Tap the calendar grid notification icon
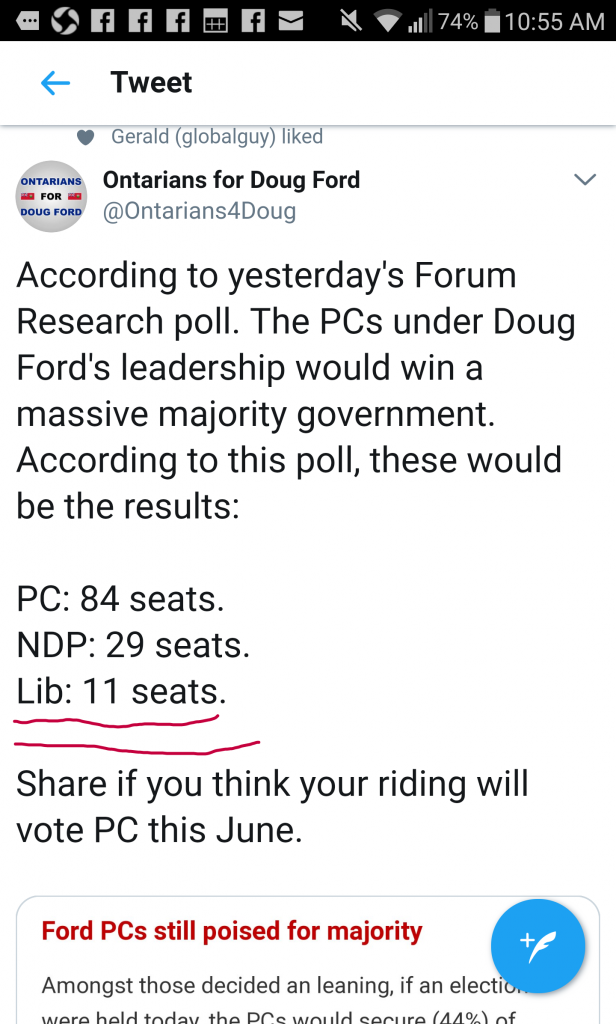 tap(215, 20)
